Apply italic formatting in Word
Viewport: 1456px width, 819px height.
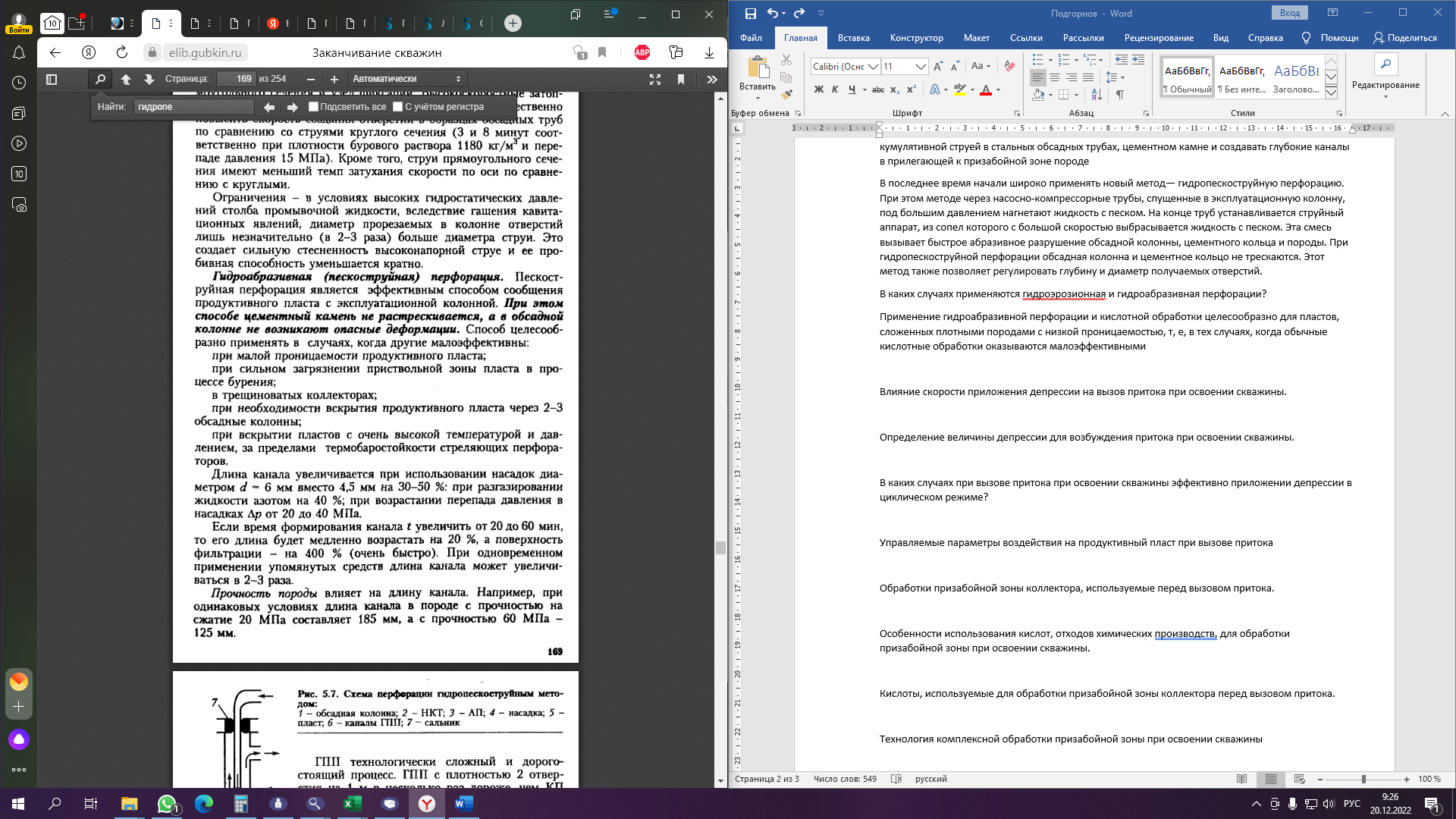point(835,89)
